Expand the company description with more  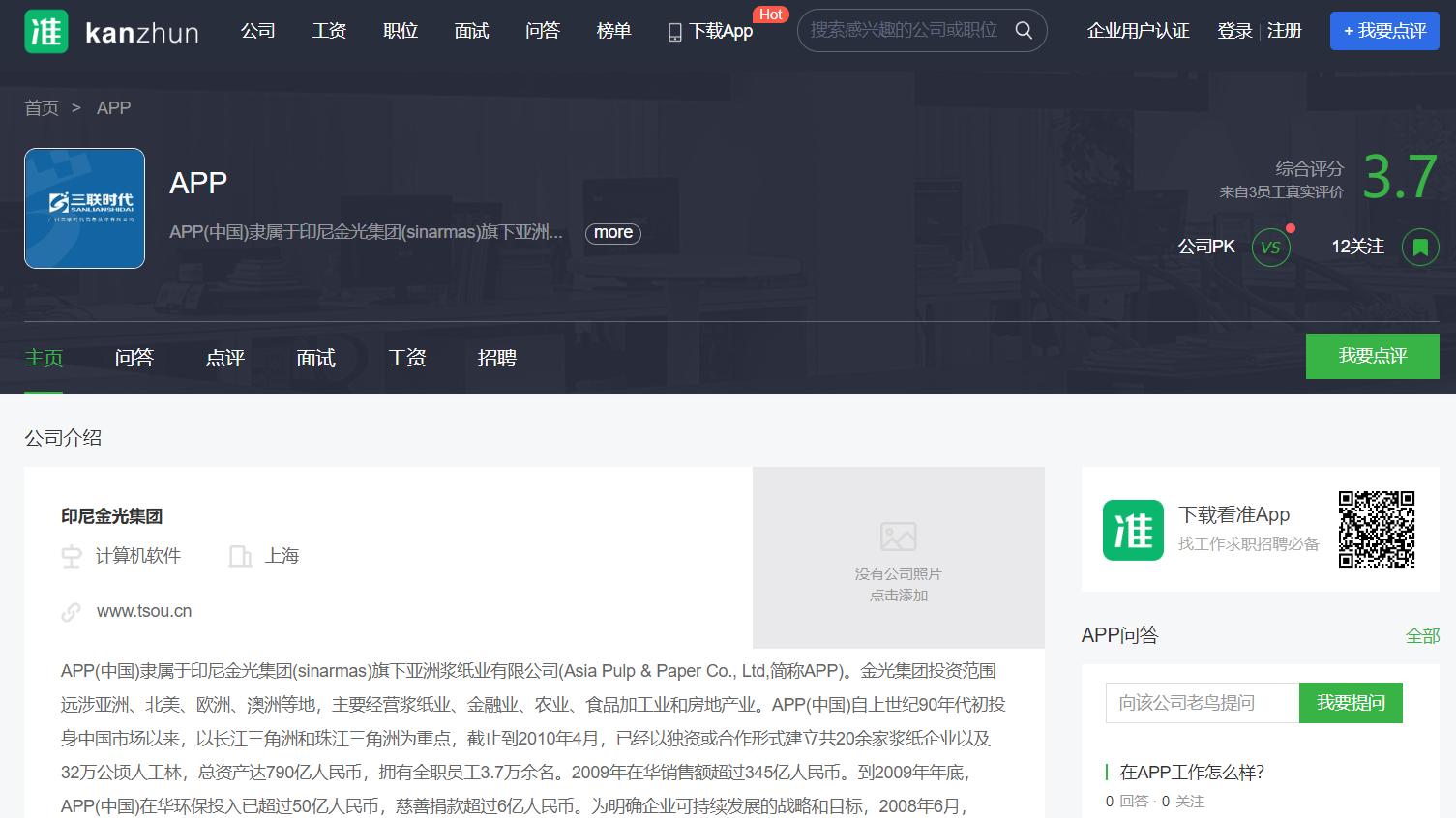click(x=612, y=233)
